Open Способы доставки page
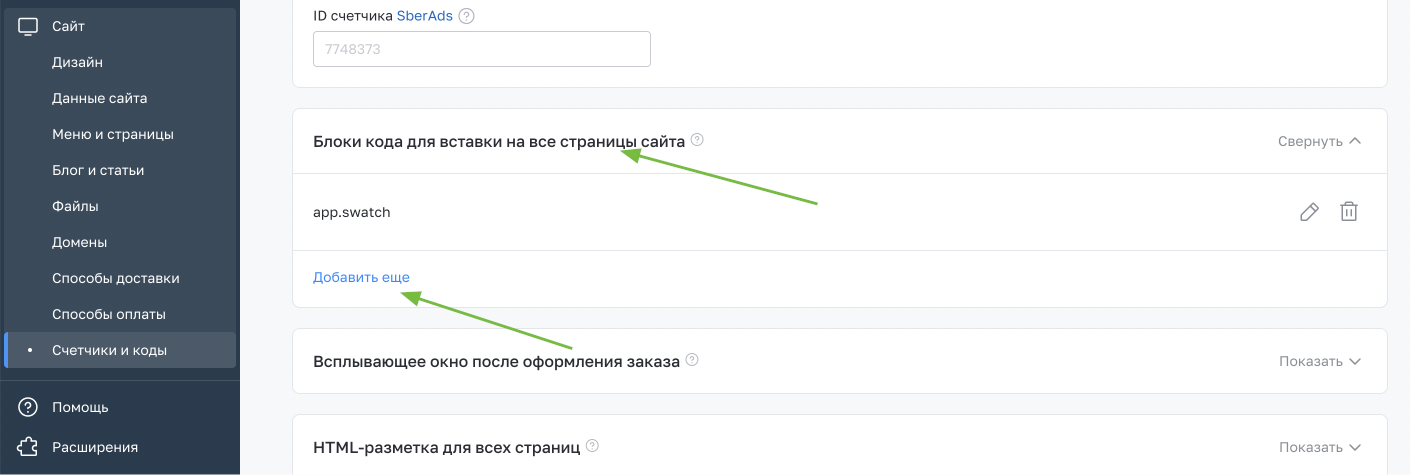 point(115,278)
